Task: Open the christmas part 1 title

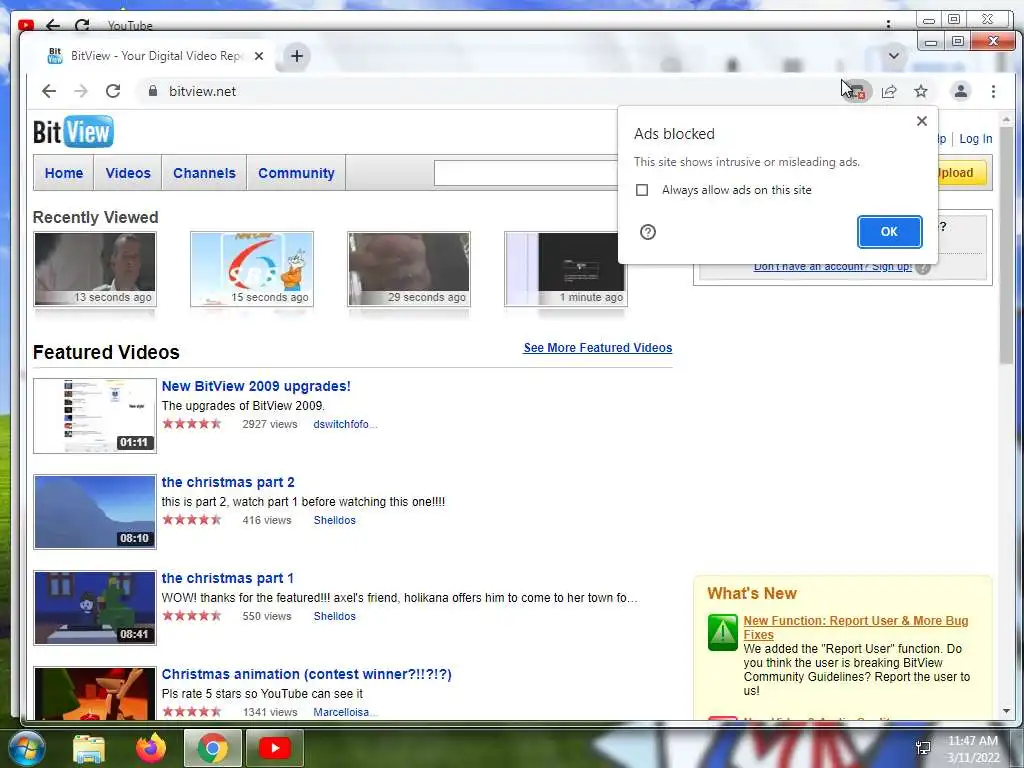Action: (x=227, y=578)
